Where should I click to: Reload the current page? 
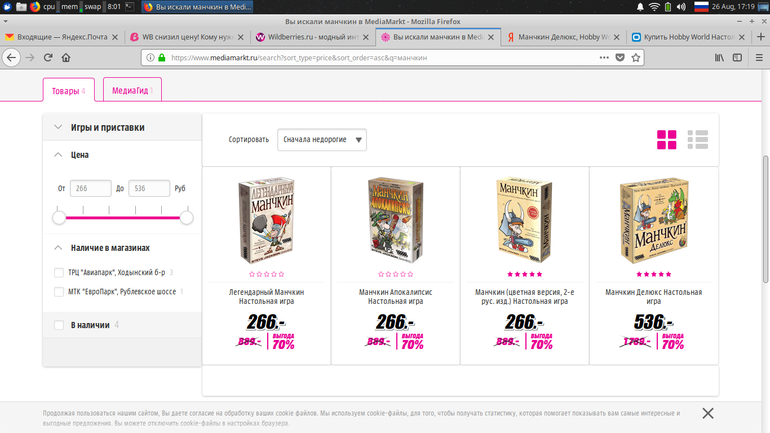[48, 57]
